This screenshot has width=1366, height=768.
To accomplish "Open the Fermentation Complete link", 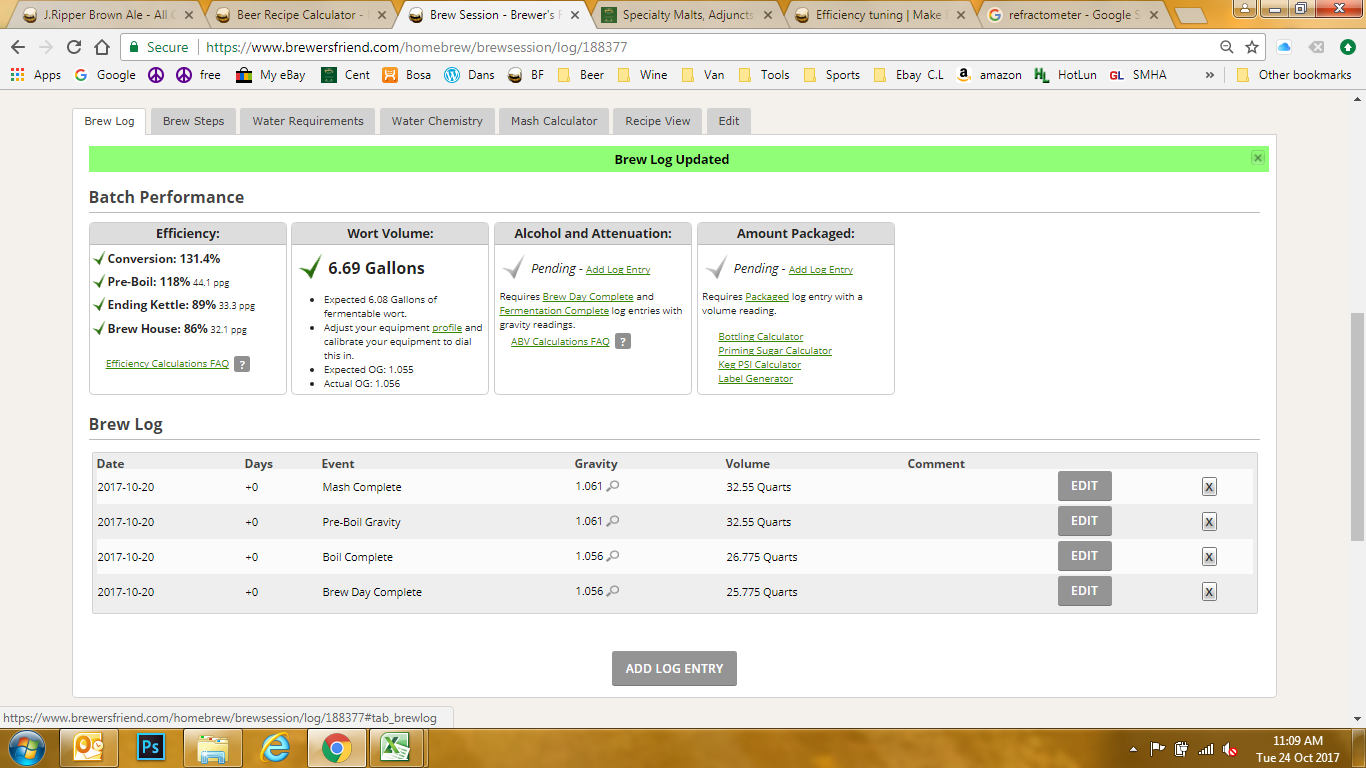I will click(x=554, y=311).
